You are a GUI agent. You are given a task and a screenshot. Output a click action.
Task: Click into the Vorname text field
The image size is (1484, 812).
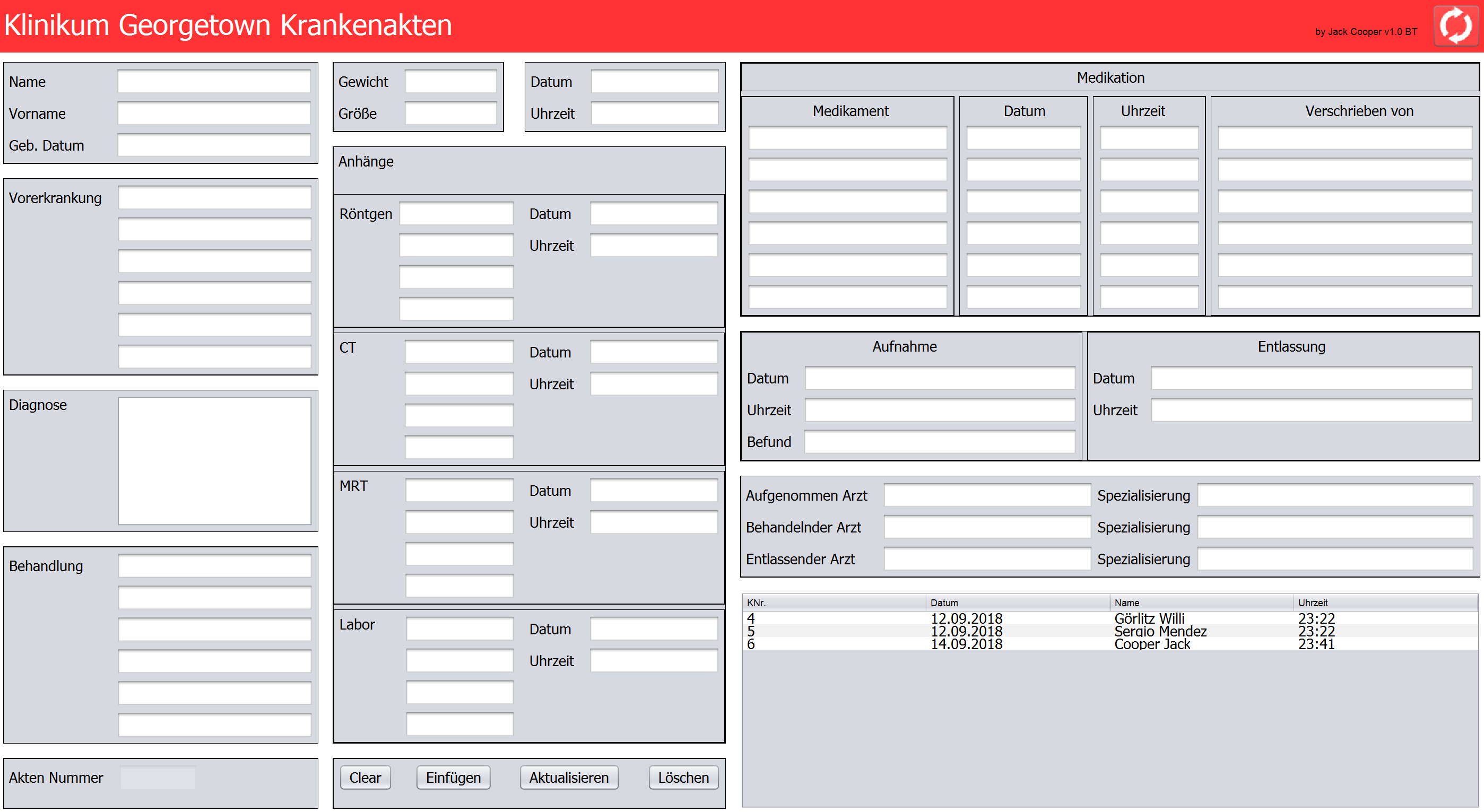pyautogui.click(x=214, y=113)
